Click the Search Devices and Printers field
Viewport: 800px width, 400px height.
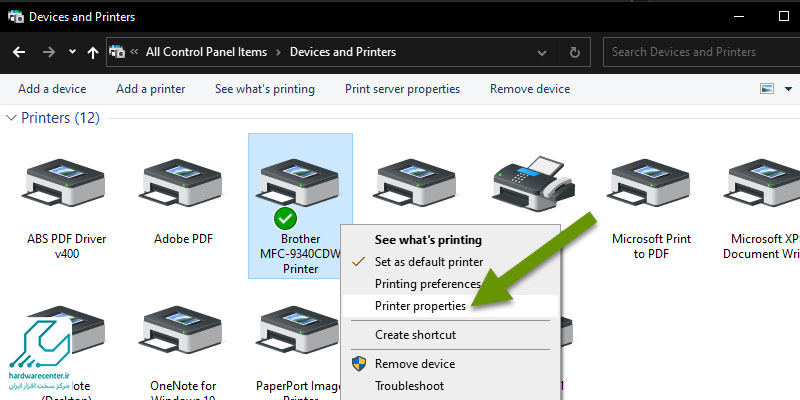click(x=700, y=52)
